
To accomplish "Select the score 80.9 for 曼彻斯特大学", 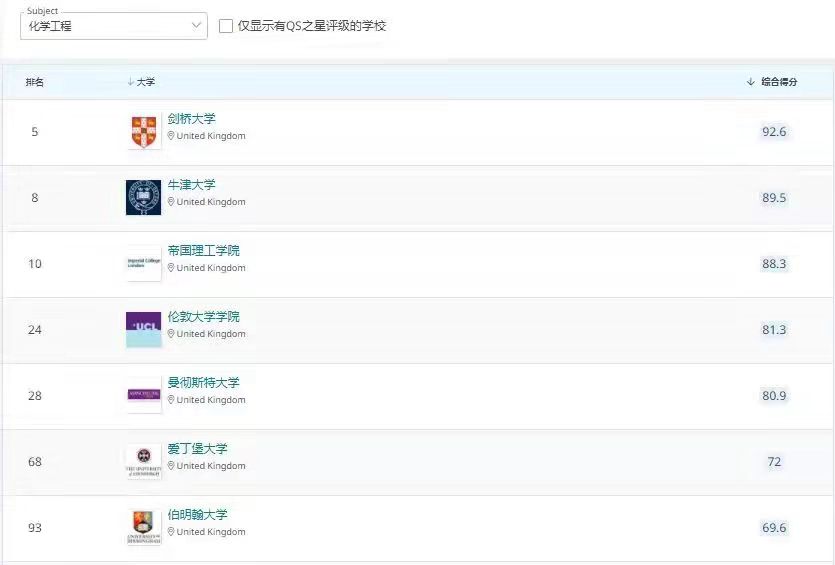I will [x=774, y=396].
